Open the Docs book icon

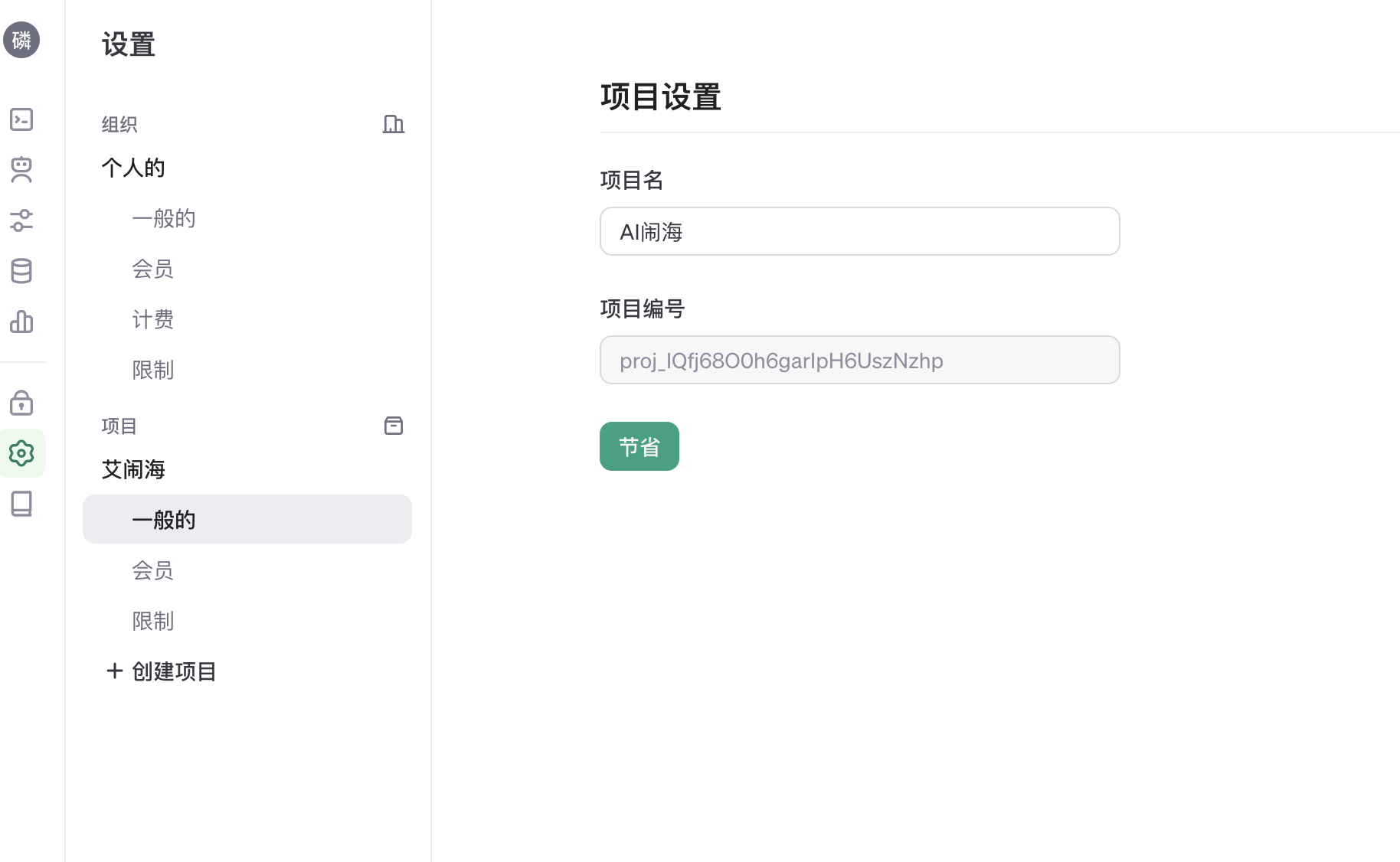pyautogui.click(x=21, y=504)
